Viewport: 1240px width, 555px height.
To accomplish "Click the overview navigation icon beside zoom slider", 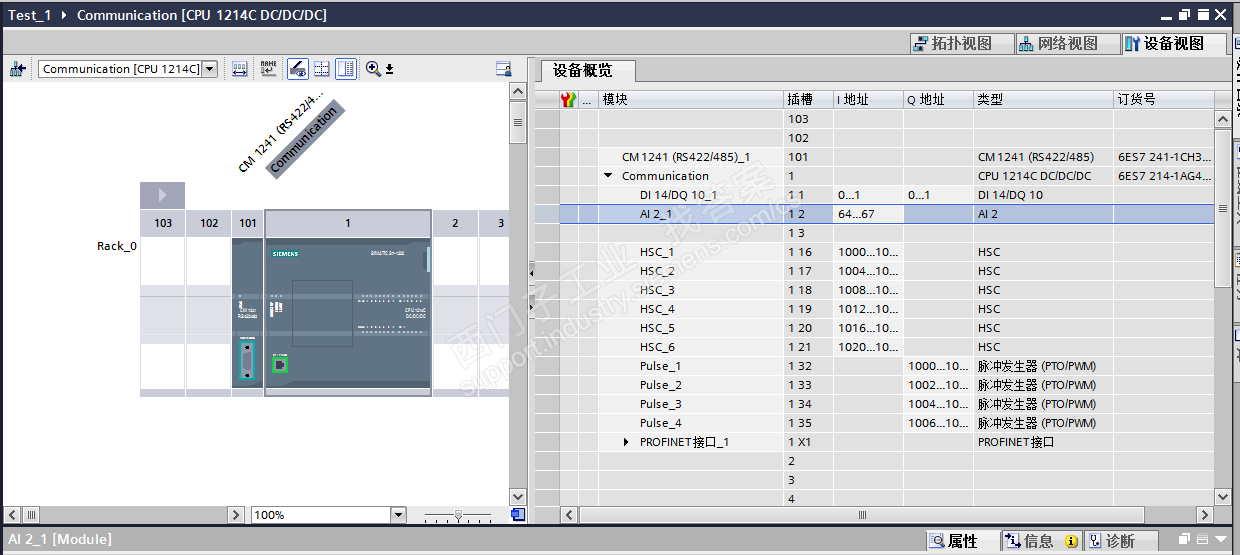I will [x=518, y=514].
